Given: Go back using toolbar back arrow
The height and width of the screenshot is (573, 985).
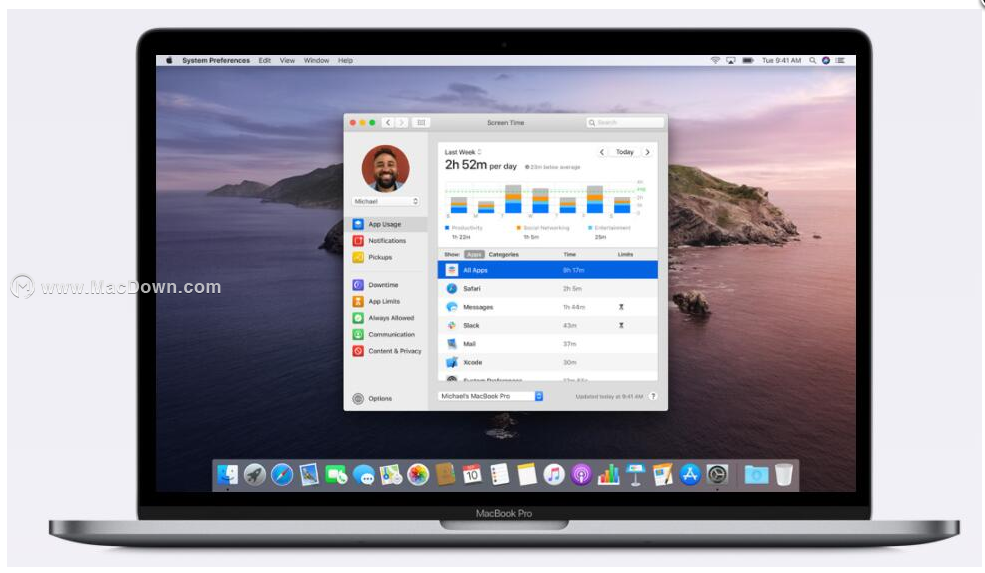Looking at the screenshot, I should pyautogui.click(x=388, y=123).
